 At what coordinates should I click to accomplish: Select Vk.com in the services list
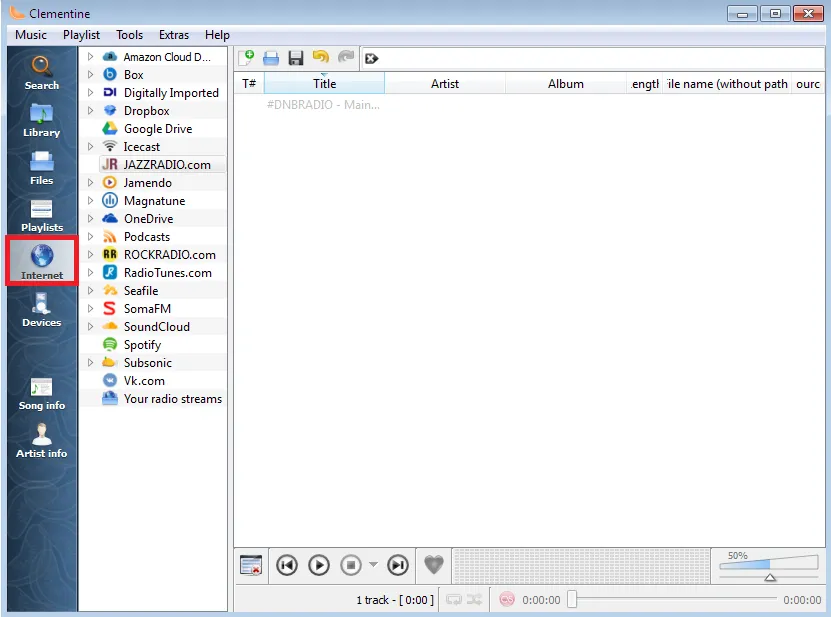(x=144, y=381)
